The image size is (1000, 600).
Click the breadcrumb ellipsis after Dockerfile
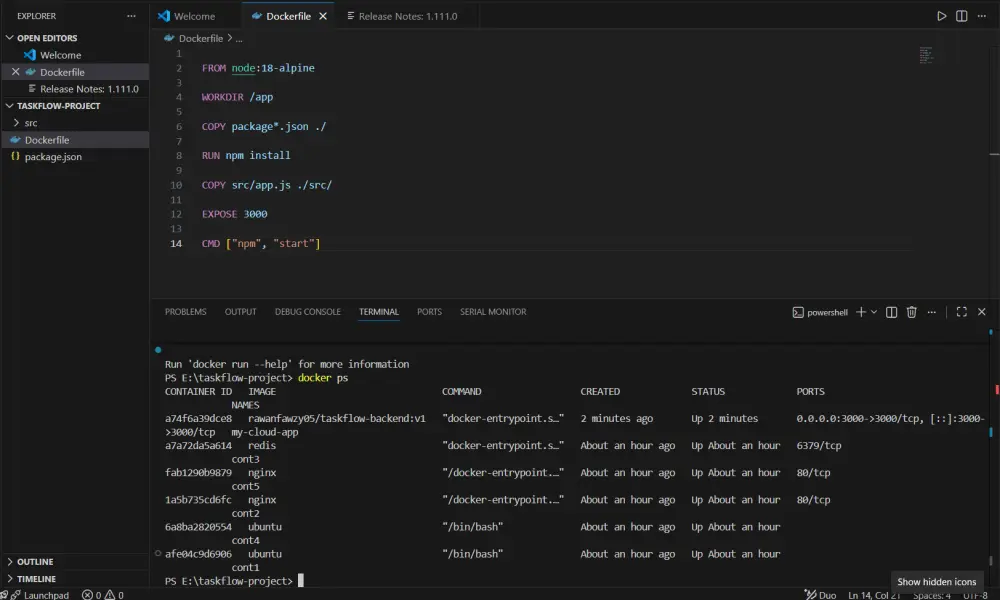pos(239,38)
